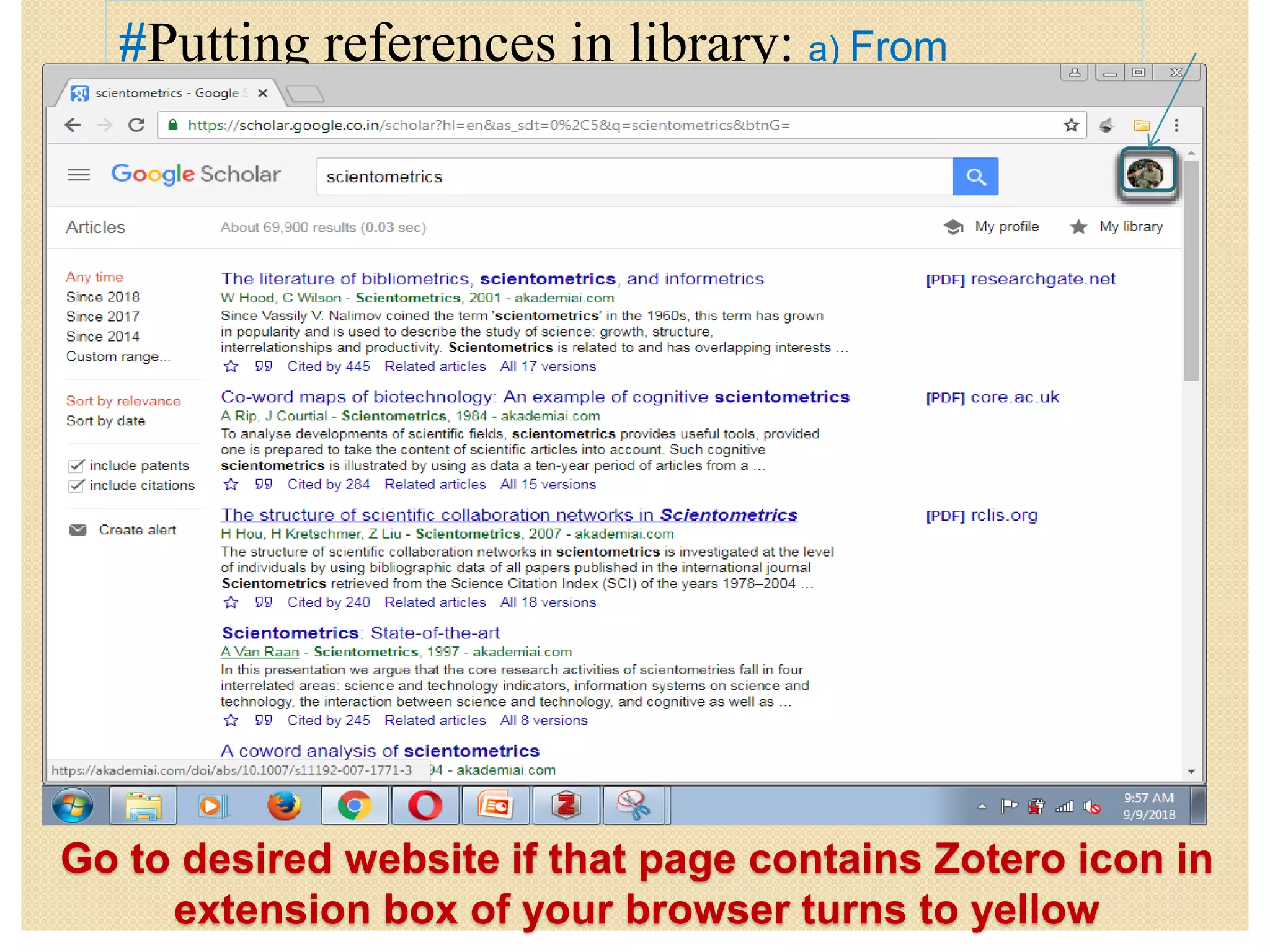Switch to Chrome in the taskbar
Viewport: 1270px width, 952px height.
coord(355,806)
